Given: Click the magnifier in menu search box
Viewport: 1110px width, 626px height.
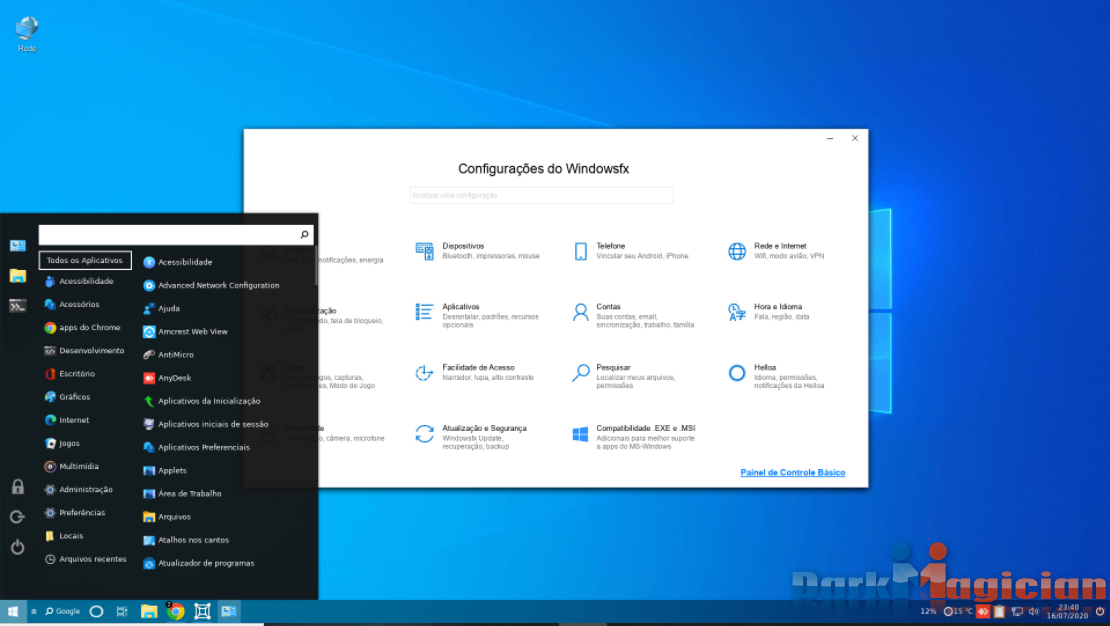Looking at the screenshot, I should (x=304, y=234).
